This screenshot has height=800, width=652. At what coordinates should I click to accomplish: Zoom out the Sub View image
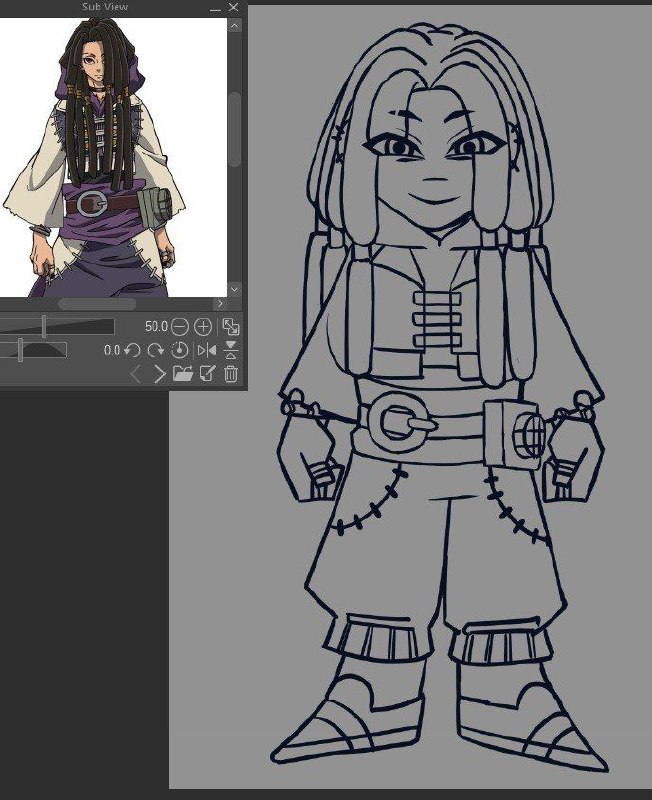[x=180, y=327]
